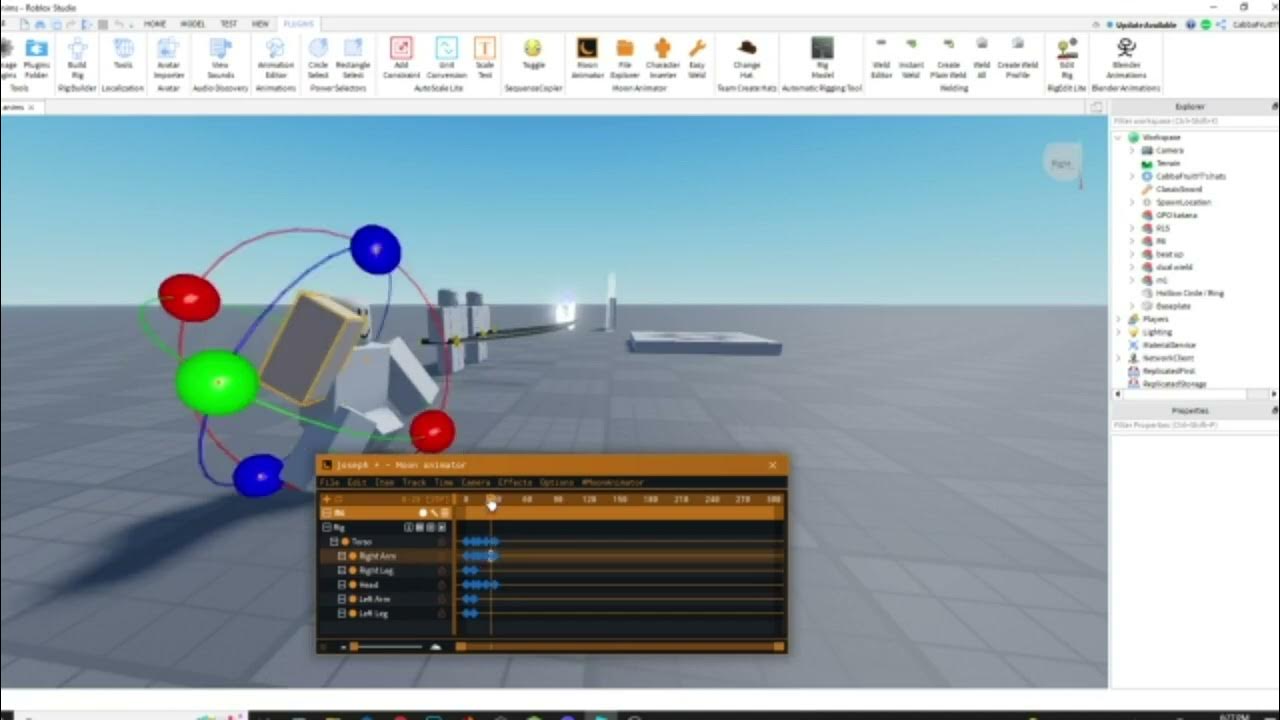Click the Moon Animator zoom slider handle
The image size is (1280, 720).
coord(354,647)
